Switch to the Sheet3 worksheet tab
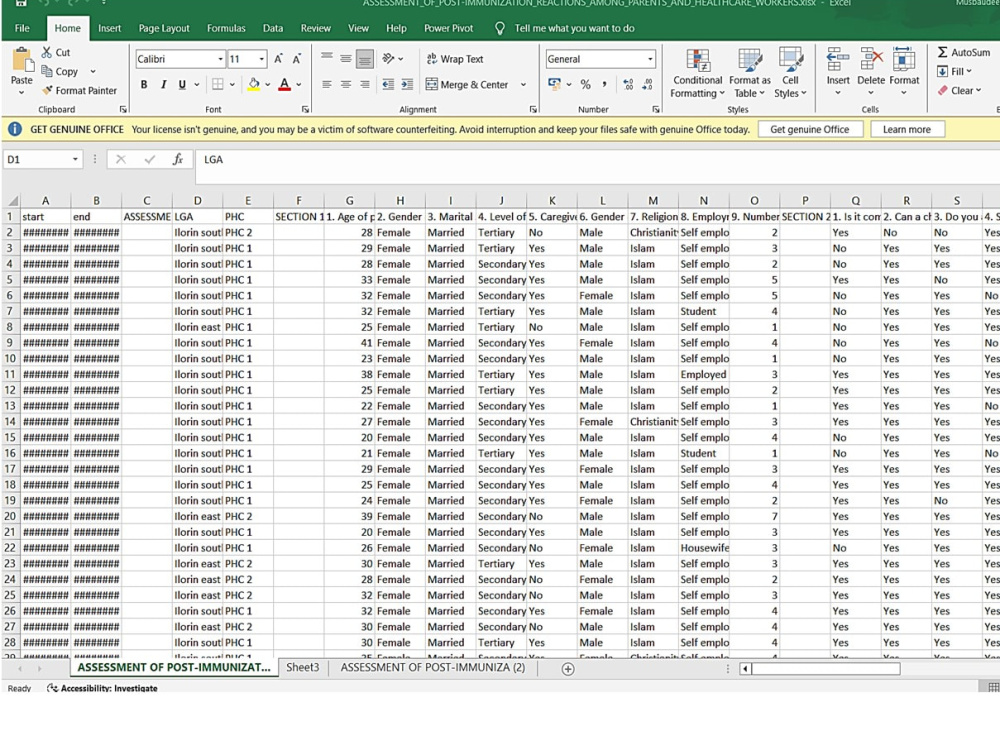The image size is (1000, 750). 302,667
